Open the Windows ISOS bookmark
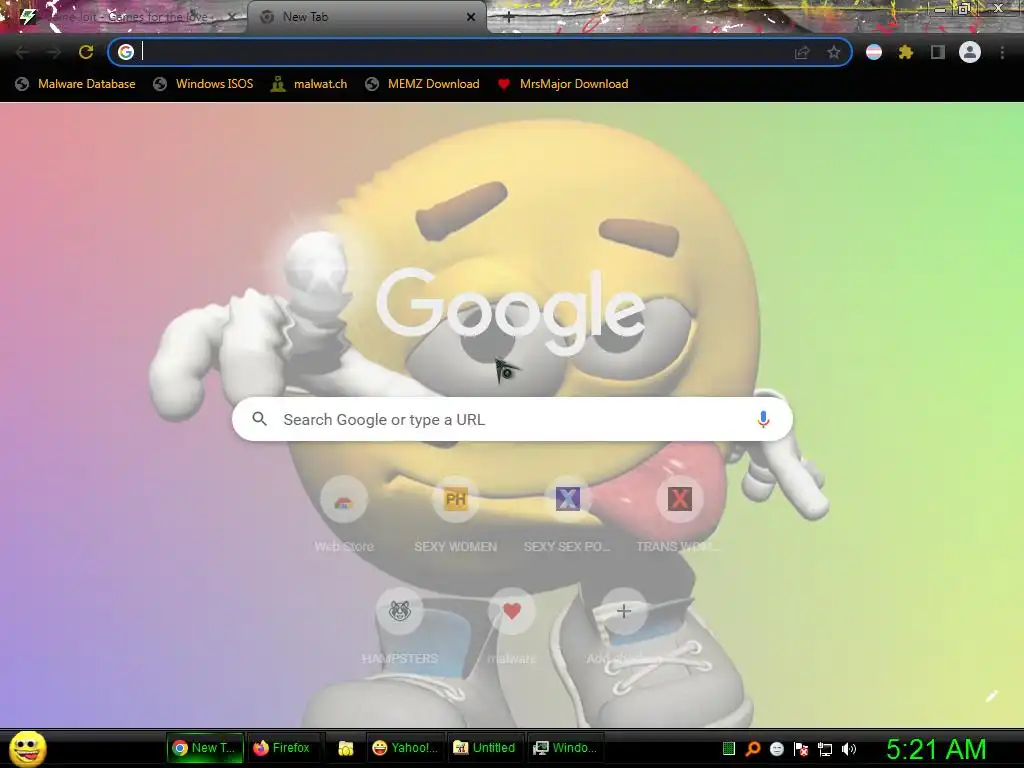This screenshot has width=1024, height=768. pyautogui.click(x=203, y=84)
